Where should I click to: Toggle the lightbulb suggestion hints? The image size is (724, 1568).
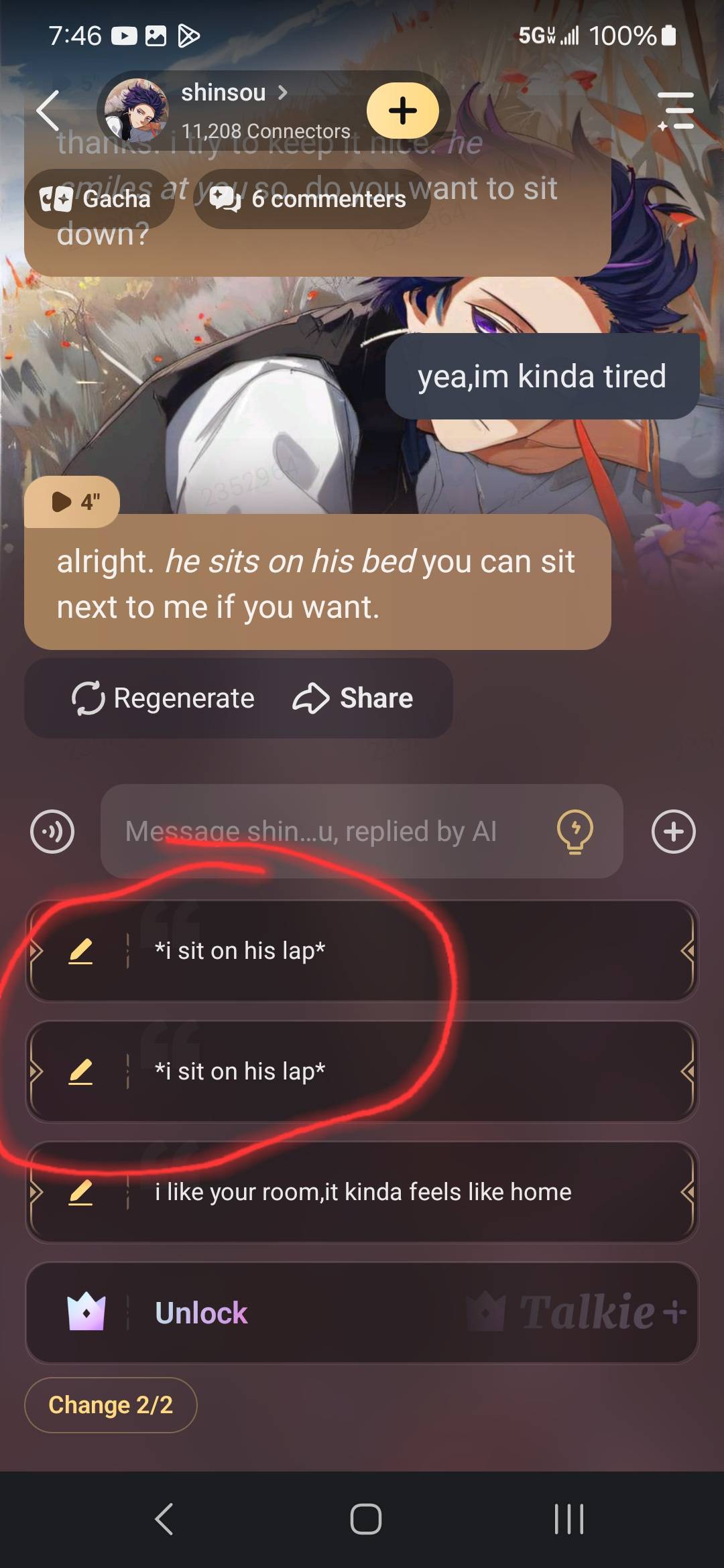[575, 832]
